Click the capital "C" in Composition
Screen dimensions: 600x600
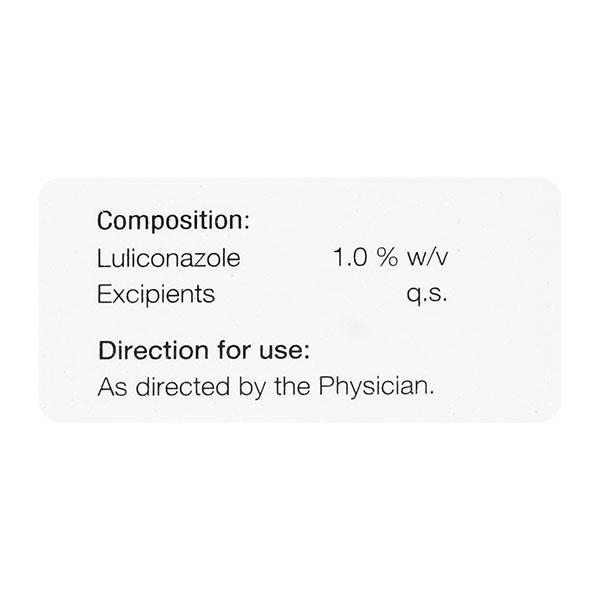tap(105, 219)
